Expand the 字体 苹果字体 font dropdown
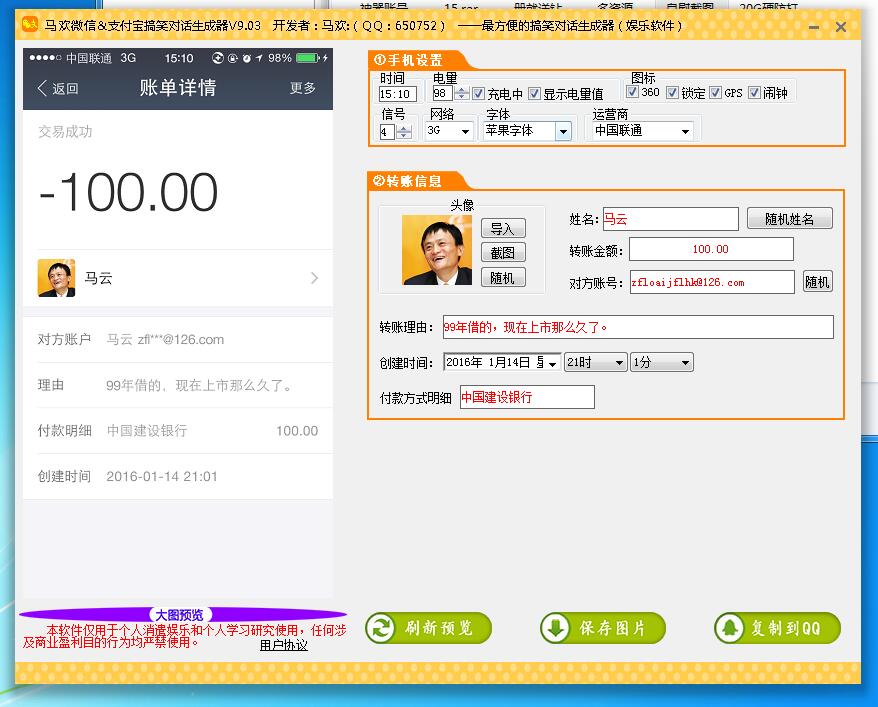This screenshot has height=707, width=878. click(563, 131)
